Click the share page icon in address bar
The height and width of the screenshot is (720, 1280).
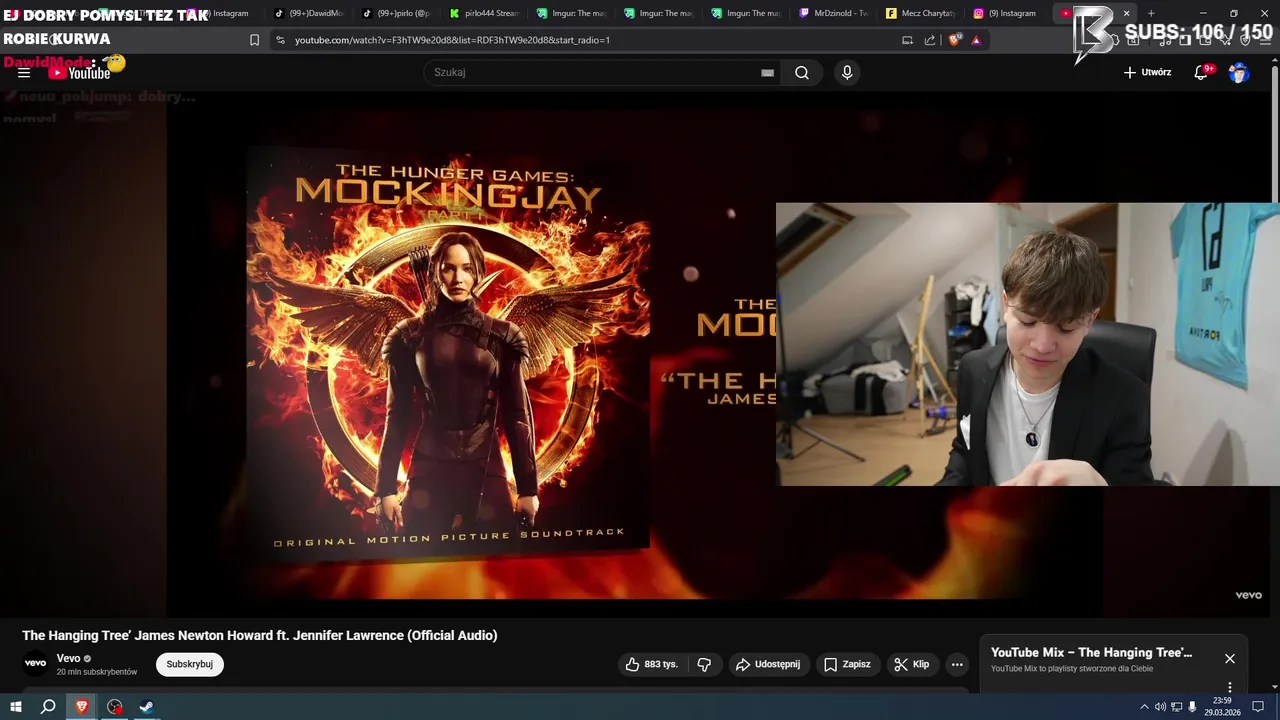point(930,40)
